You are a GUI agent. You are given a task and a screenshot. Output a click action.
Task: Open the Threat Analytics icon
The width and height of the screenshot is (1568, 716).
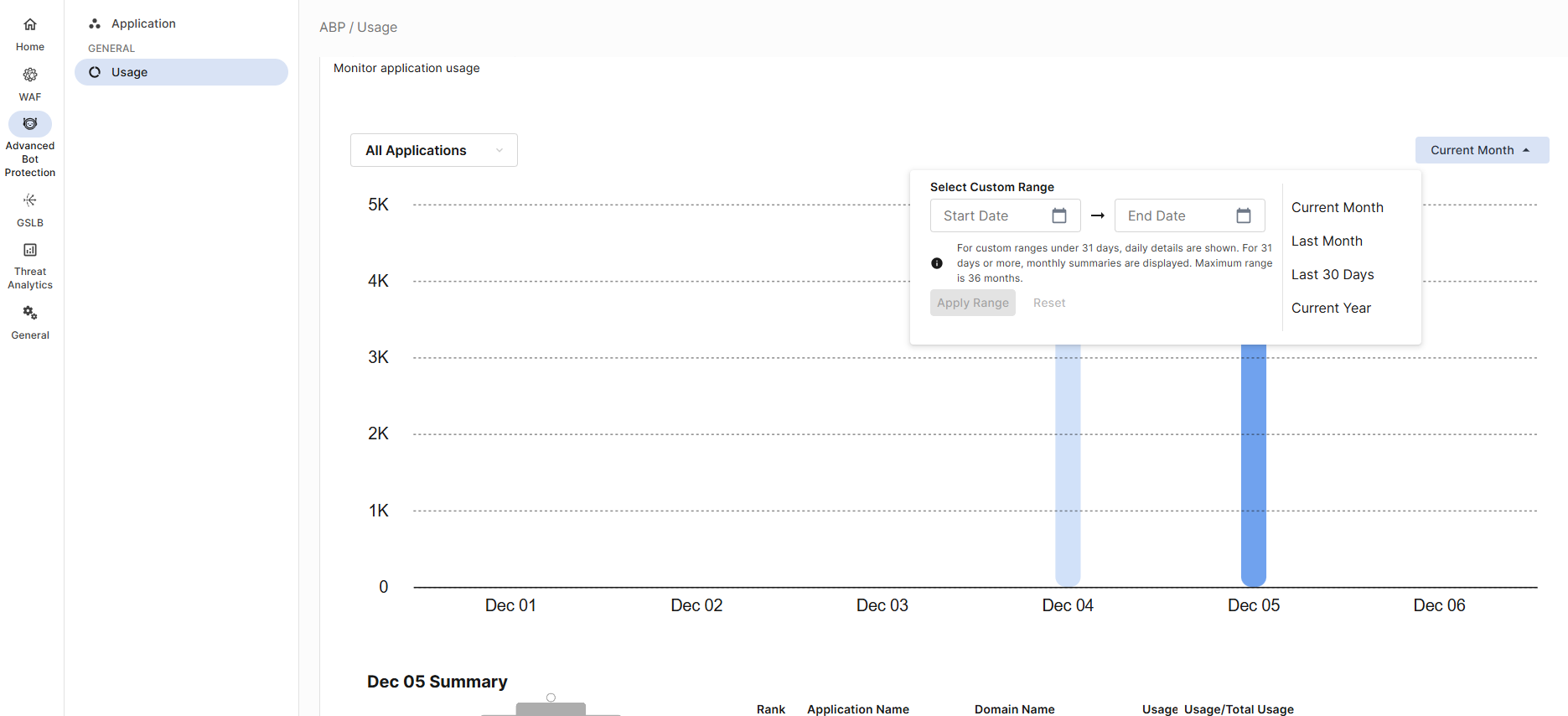pyautogui.click(x=30, y=250)
